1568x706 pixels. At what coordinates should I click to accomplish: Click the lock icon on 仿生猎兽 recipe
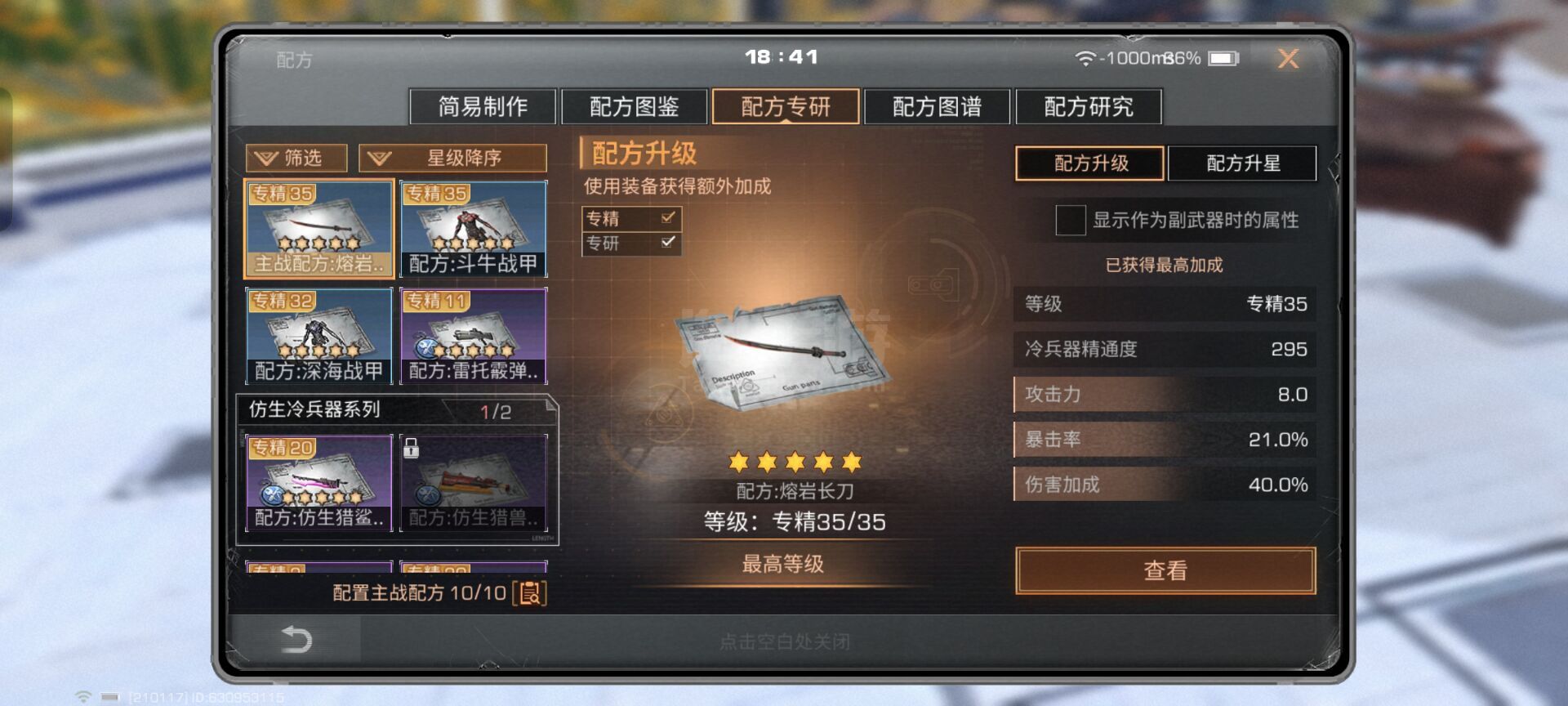click(412, 447)
